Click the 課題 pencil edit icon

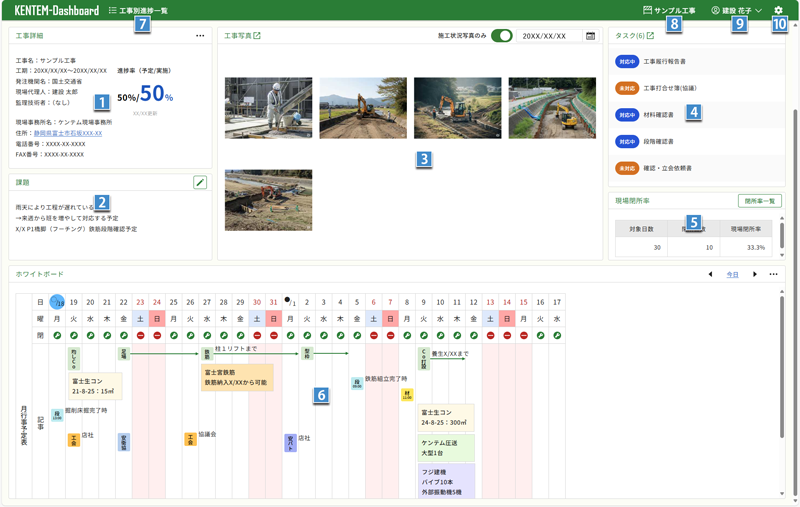tap(200, 183)
